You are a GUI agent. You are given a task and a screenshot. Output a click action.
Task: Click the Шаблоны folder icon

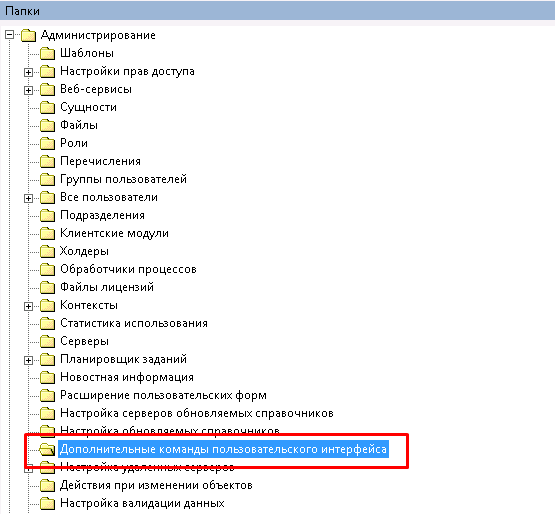tap(47, 53)
